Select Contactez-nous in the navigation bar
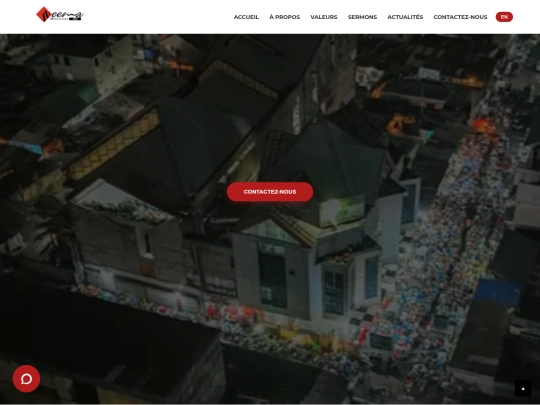Image resolution: width=540 pixels, height=405 pixels. (460, 17)
